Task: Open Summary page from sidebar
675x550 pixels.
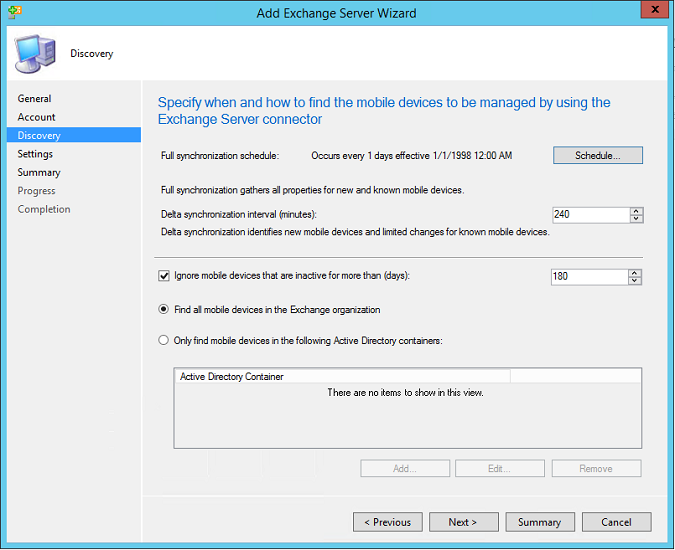Action: click(x=39, y=173)
